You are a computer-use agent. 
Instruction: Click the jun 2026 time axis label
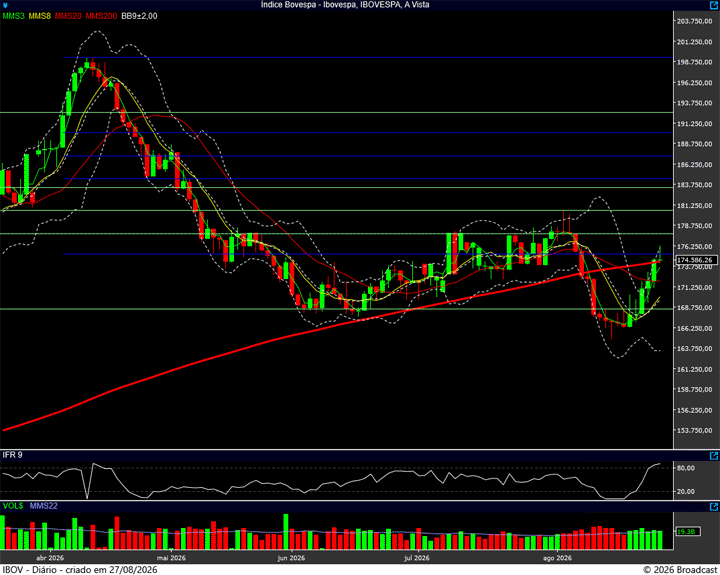[291, 558]
